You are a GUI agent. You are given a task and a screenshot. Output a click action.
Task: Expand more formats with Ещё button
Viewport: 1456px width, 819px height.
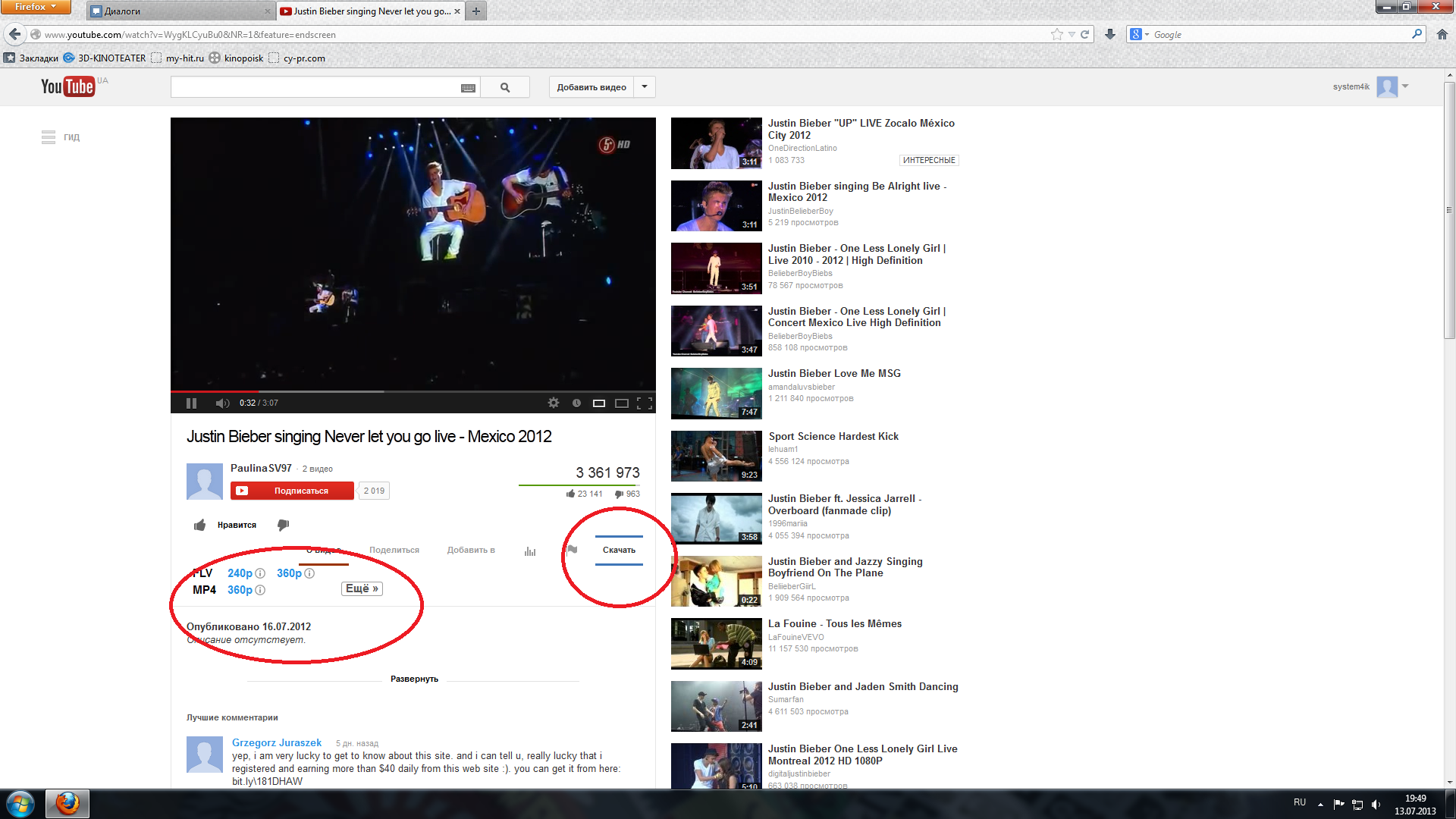pyautogui.click(x=362, y=589)
